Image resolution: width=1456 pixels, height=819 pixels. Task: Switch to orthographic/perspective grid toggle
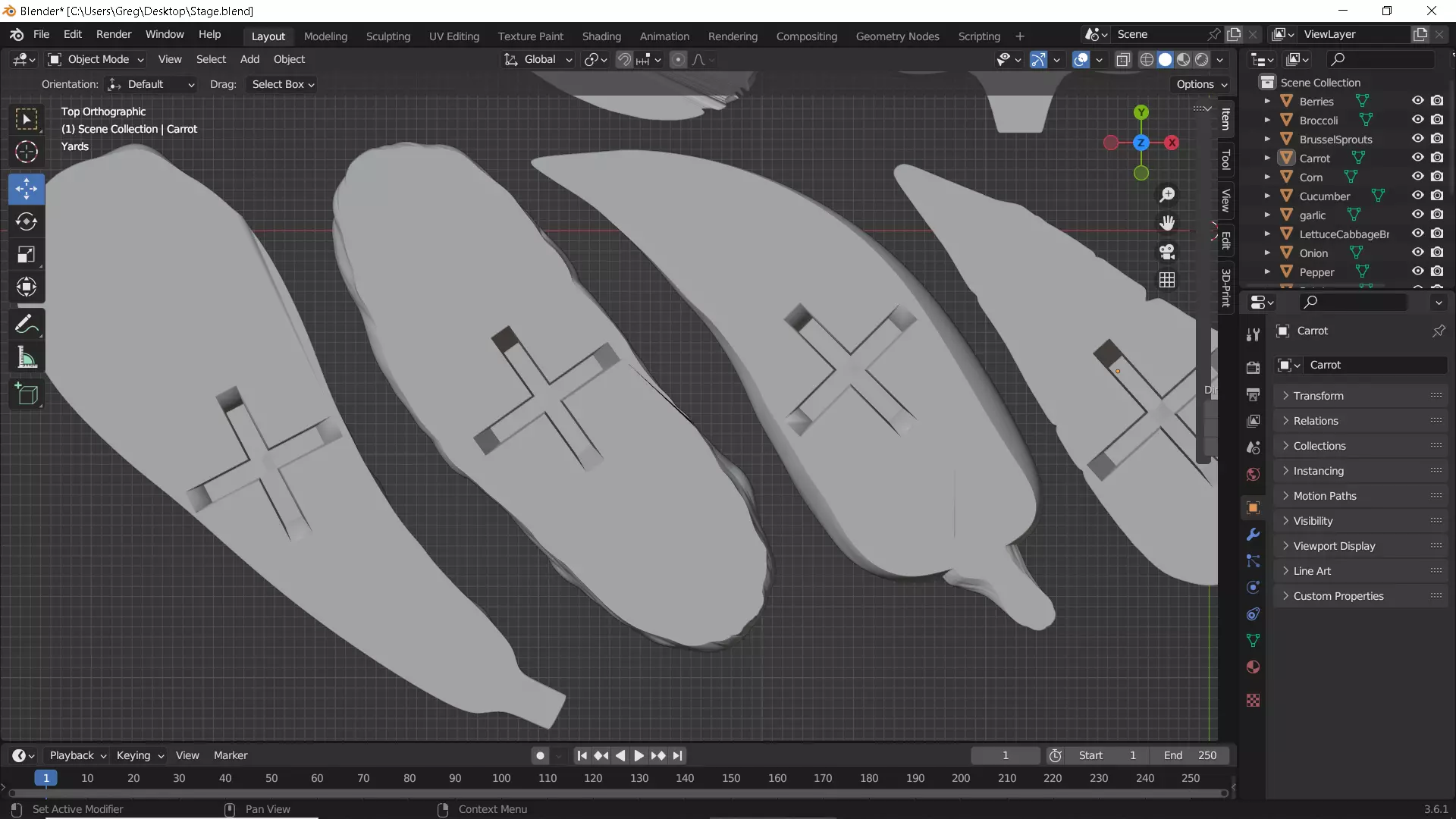[1167, 280]
